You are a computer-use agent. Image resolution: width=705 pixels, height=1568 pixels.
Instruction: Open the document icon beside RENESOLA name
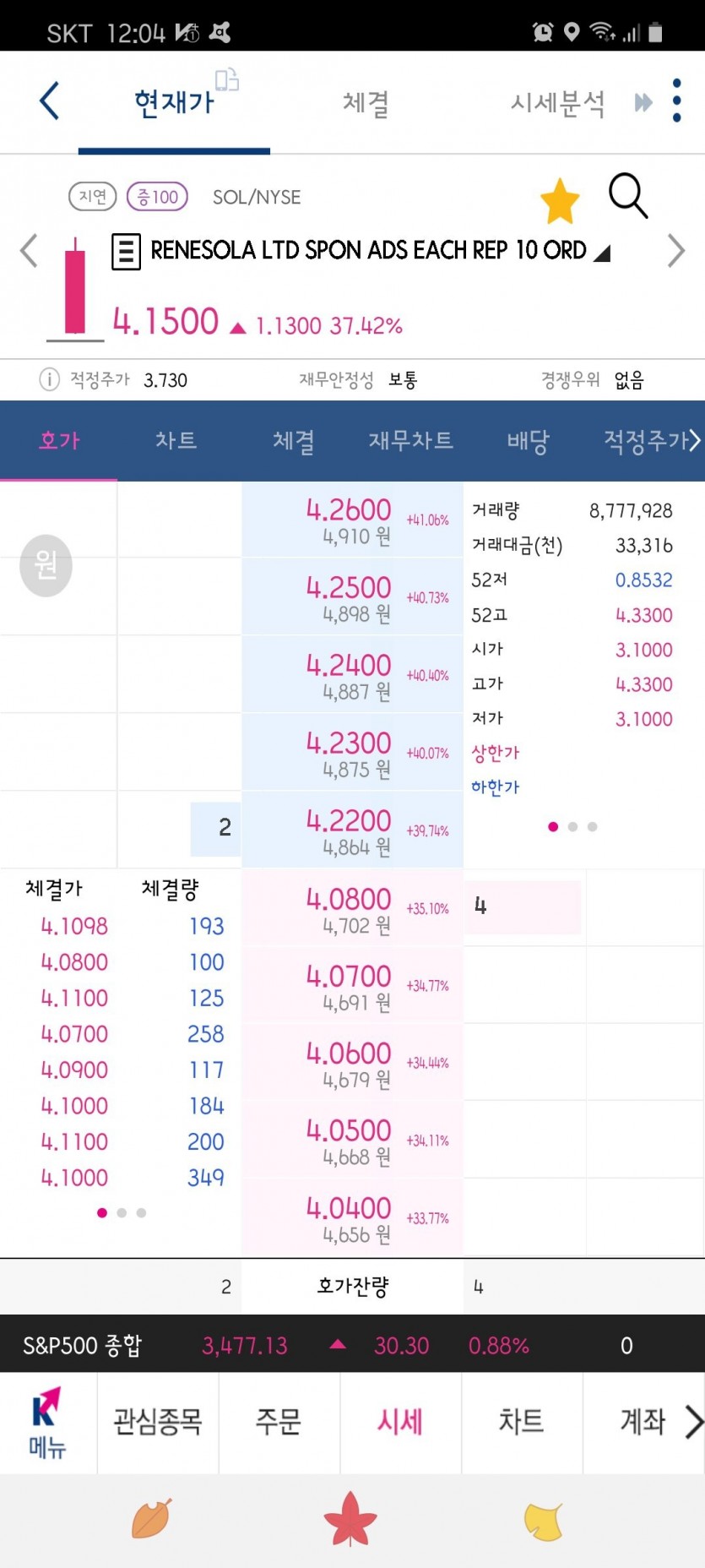126,252
